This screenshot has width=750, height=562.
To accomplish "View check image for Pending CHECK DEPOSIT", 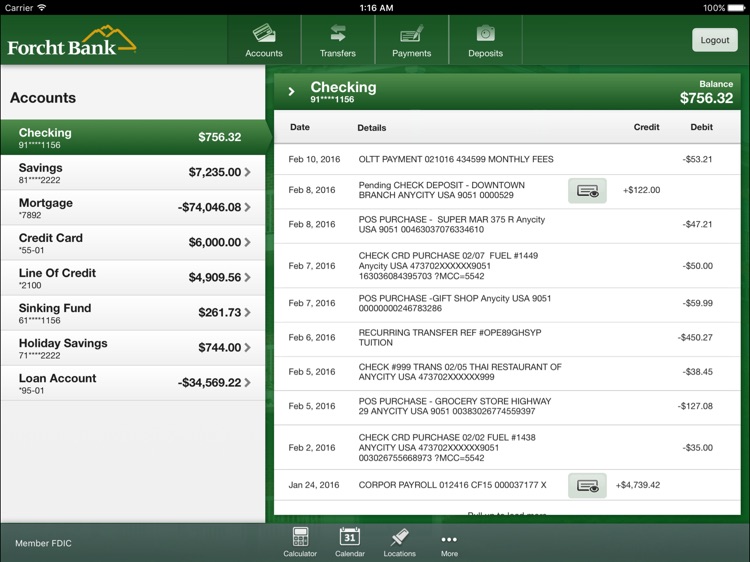I will 587,191.
